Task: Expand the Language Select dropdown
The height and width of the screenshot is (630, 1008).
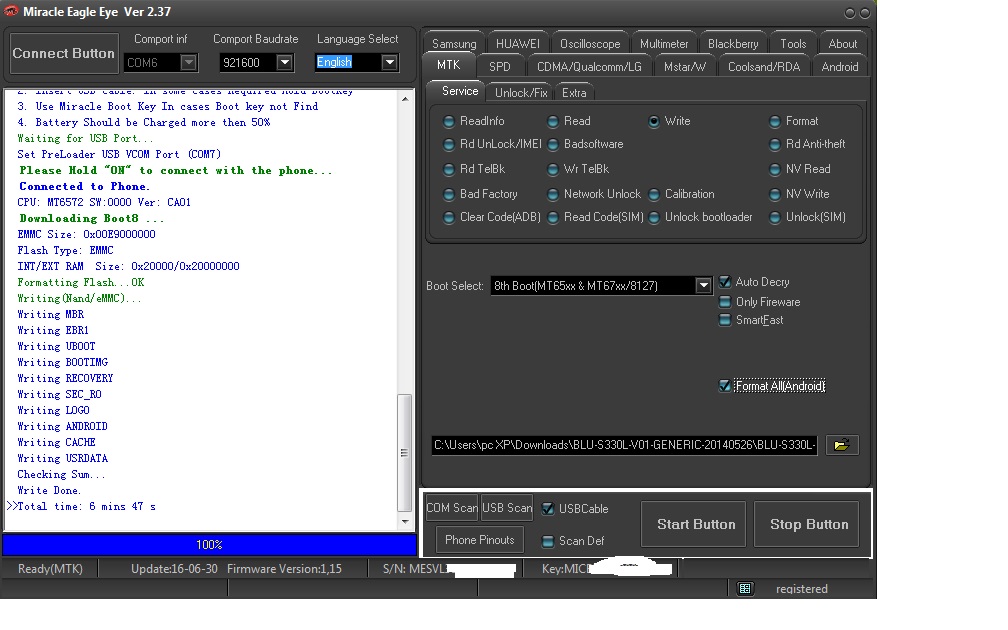Action: (x=390, y=62)
